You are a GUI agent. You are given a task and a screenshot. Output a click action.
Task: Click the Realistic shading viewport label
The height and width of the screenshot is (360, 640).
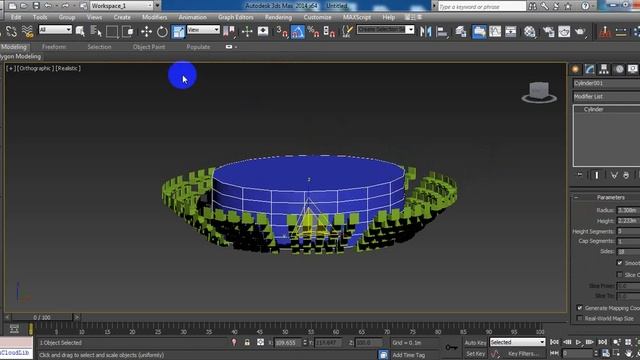(x=68, y=69)
